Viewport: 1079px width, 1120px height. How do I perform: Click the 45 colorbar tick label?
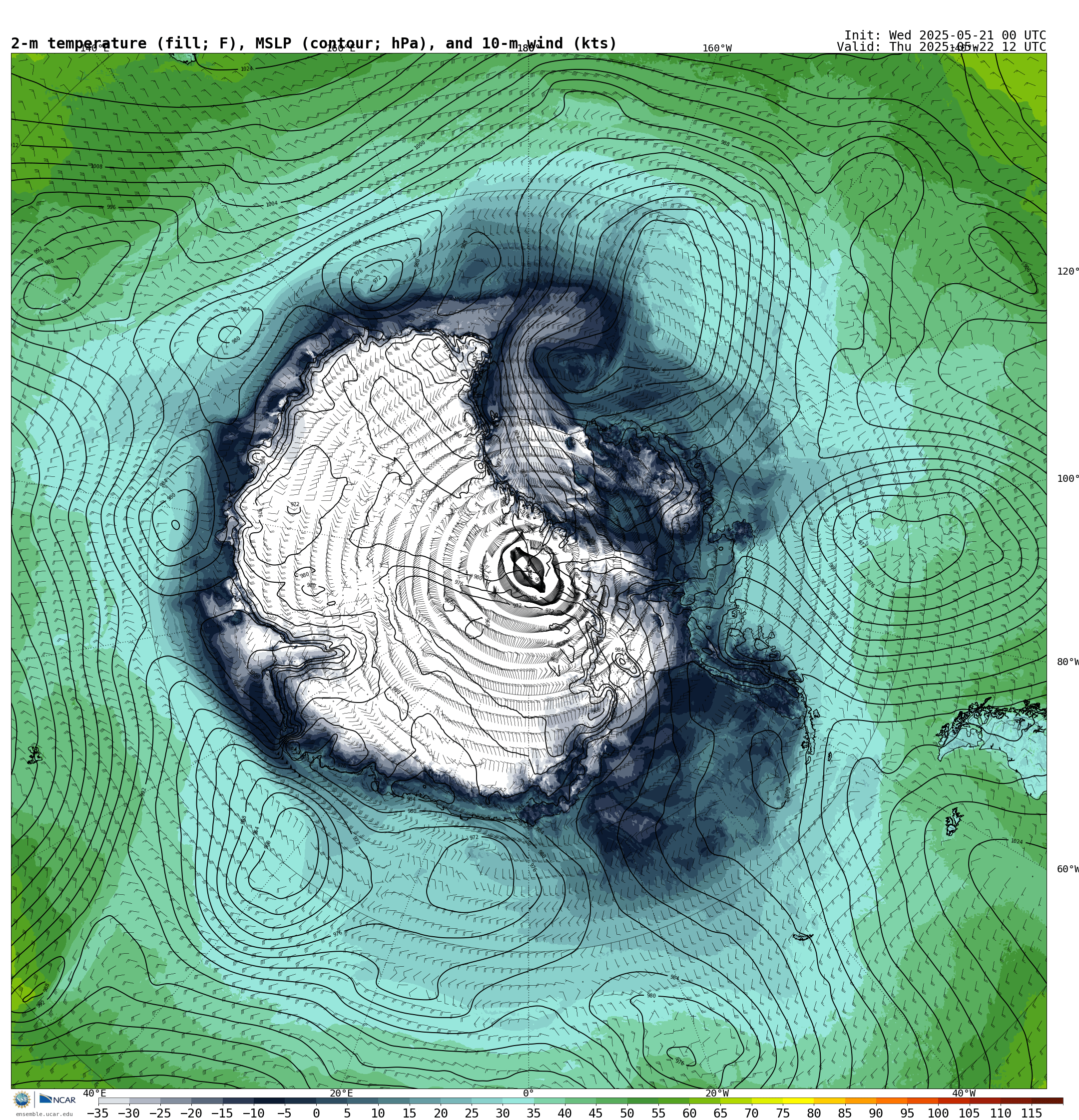(596, 1113)
